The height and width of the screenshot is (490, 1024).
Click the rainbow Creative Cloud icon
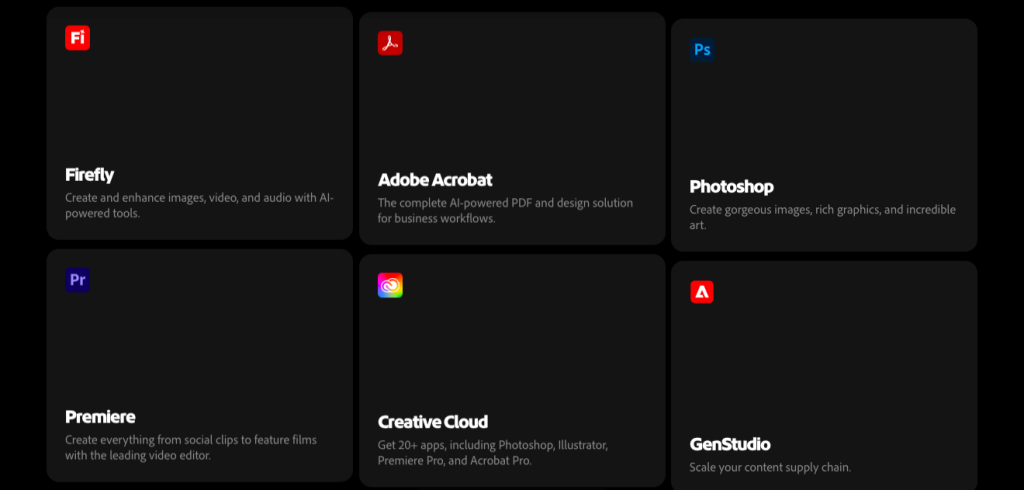coord(390,286)
